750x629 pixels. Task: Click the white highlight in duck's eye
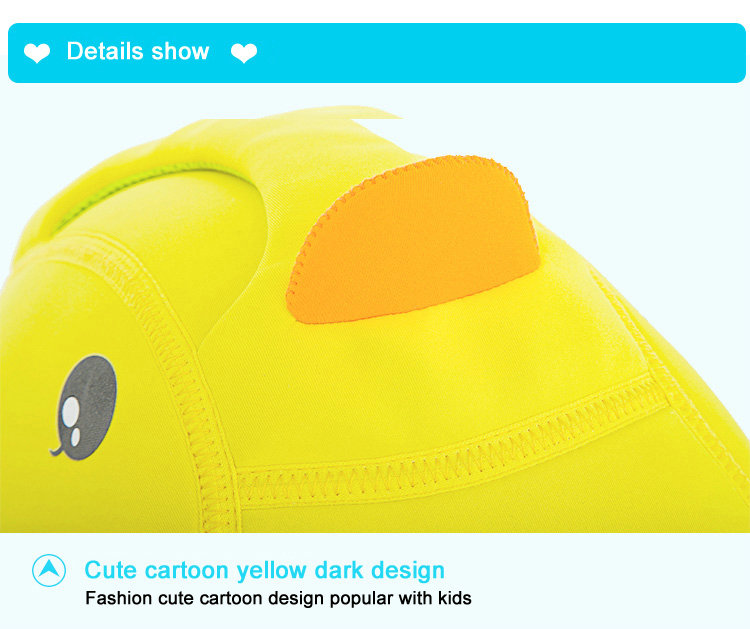pyautogui.click(x=70, y=411)
